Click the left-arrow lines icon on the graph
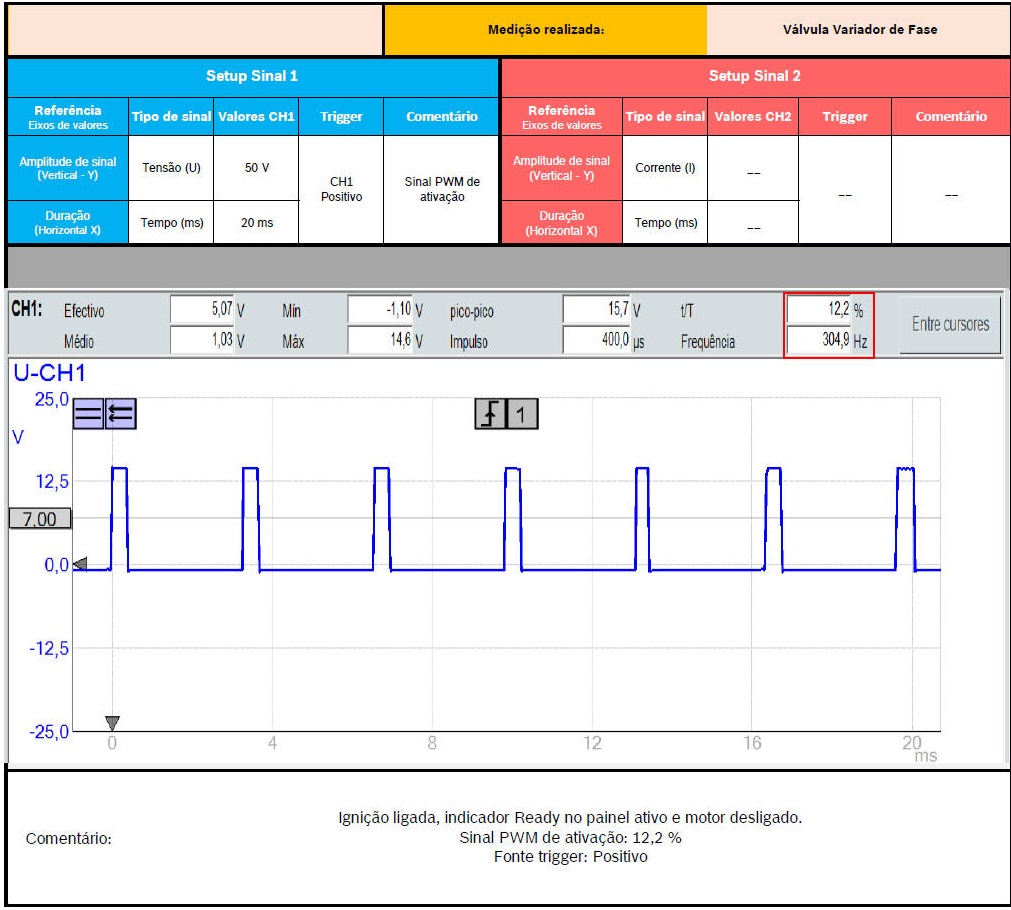1011x910 pixels. 121,414
